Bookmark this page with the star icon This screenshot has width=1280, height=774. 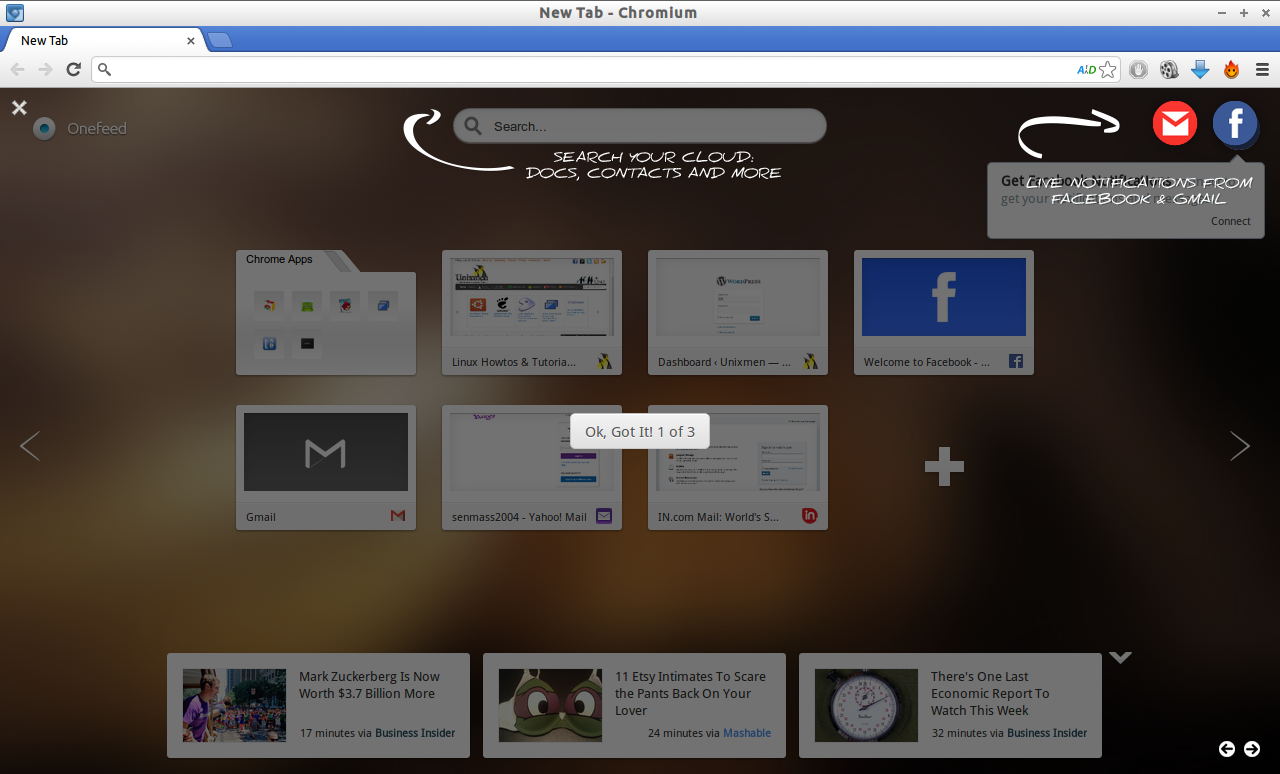[1107, 69]
